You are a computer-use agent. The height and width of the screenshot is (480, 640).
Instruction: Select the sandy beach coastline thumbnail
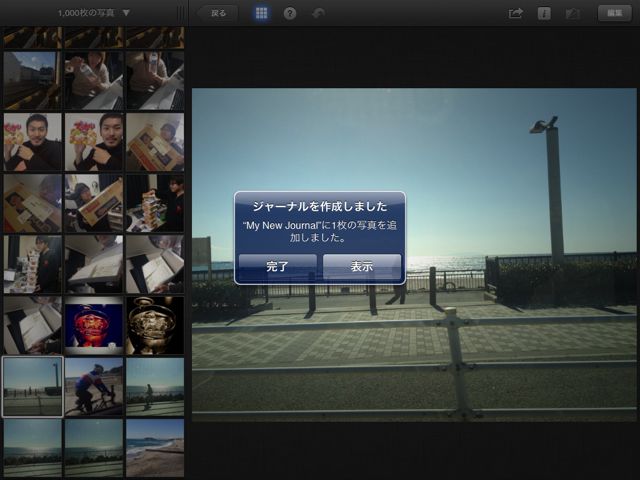tap(155, 448)
